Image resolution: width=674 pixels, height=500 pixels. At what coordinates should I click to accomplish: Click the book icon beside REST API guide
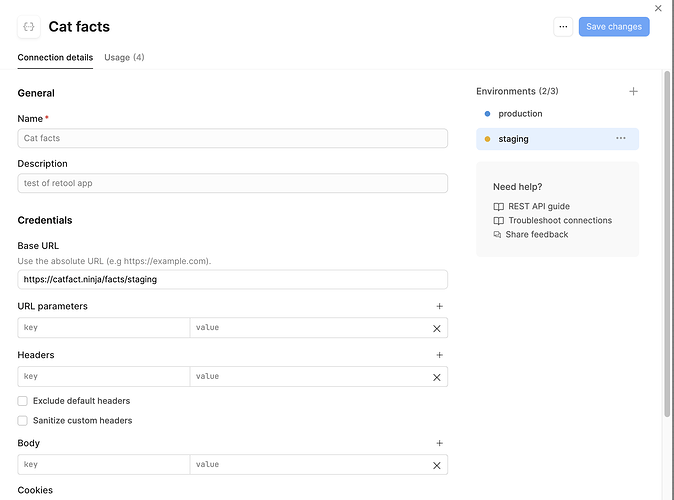[498, 206]
